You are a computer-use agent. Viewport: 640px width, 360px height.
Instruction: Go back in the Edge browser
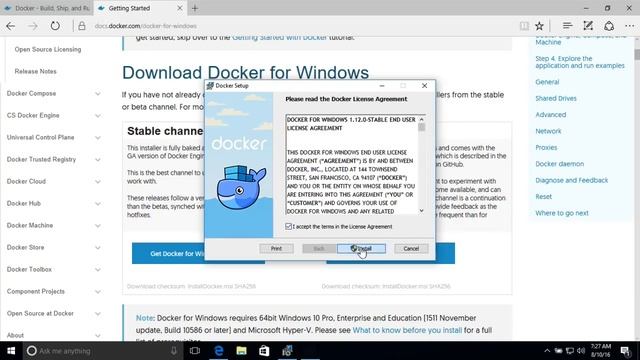(x=11, y=26)
